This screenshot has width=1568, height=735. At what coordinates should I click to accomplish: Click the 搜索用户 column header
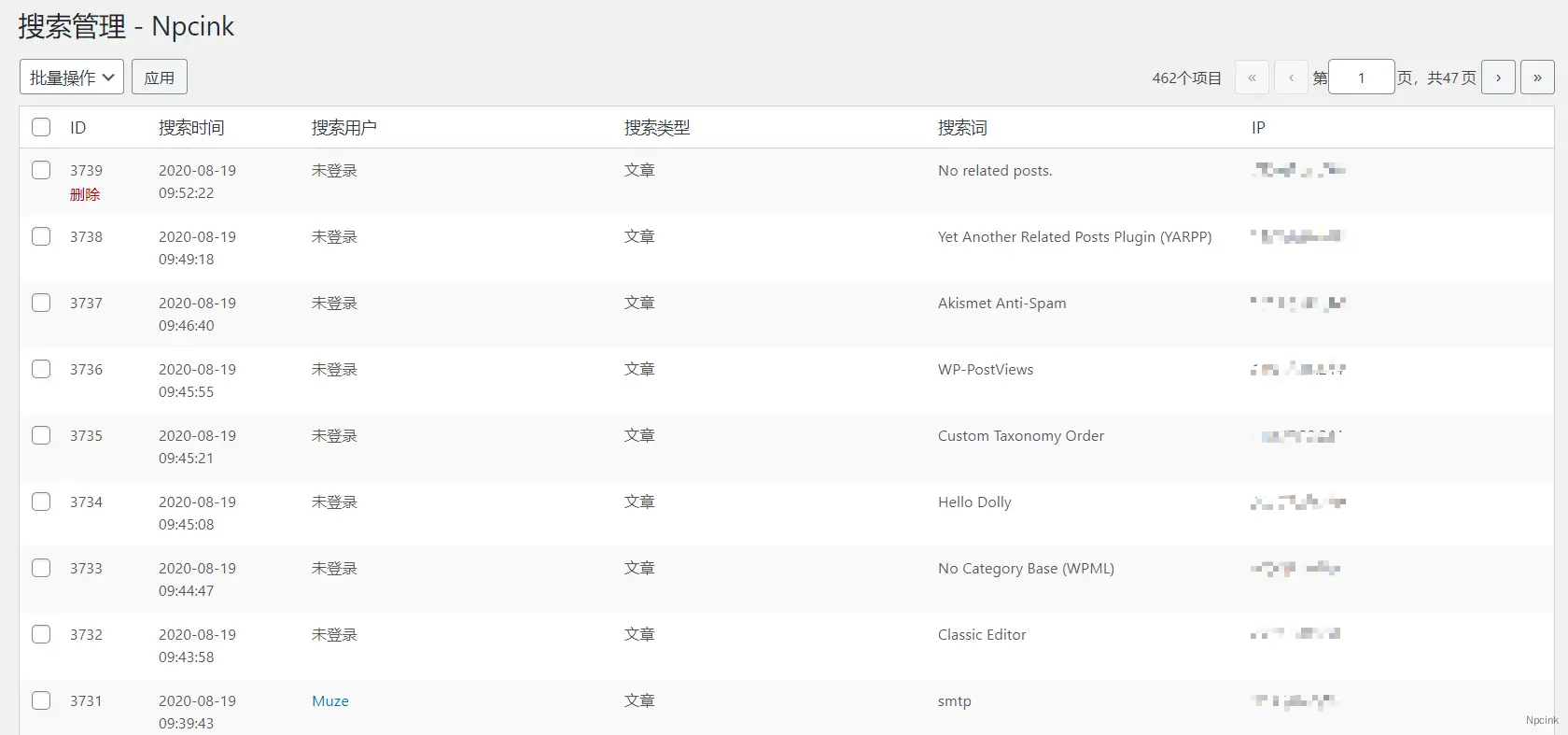(344, 128)
